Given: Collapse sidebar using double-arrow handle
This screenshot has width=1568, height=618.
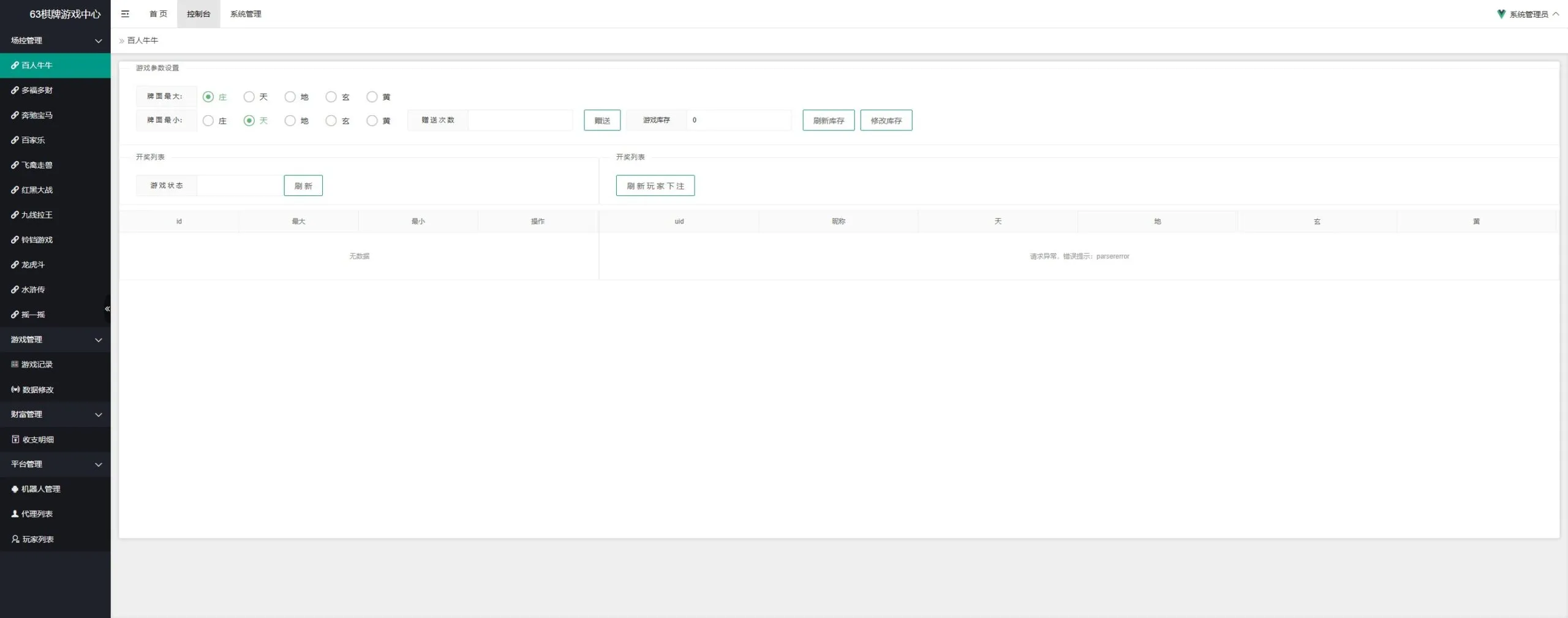Looking at the screenshot, I should pos(107,309).
